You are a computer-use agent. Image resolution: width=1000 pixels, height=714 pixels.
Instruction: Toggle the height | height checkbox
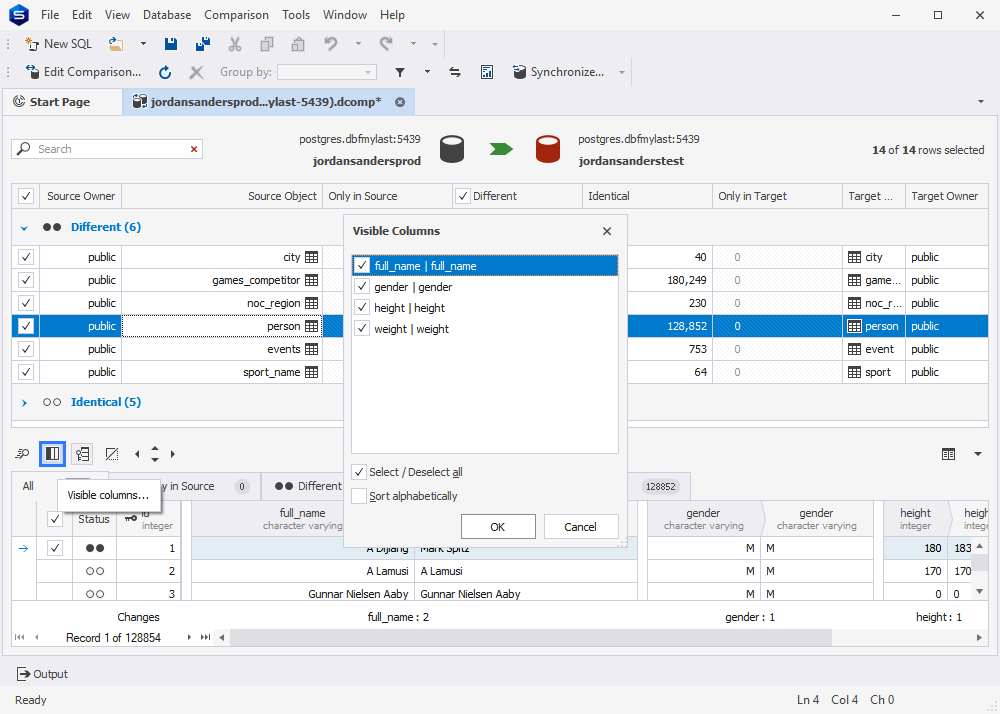click(362, 307)
